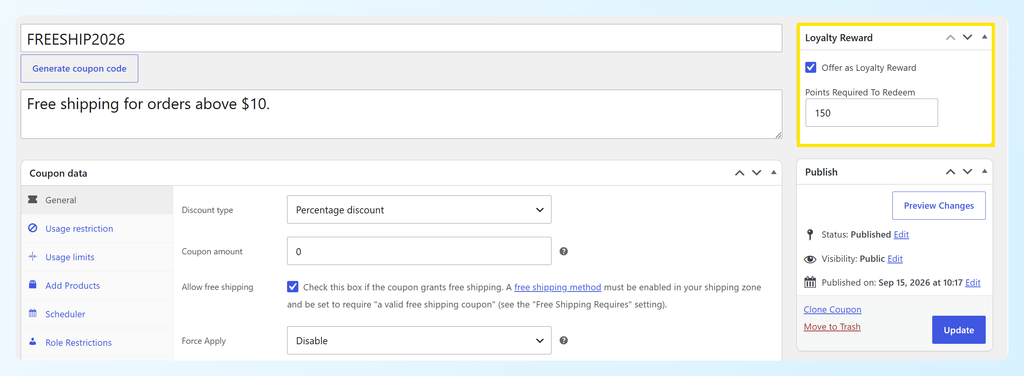This screenshot has width=1024, height=376.
Task: Move Loyalty Reward panel up
Action: 951,38
